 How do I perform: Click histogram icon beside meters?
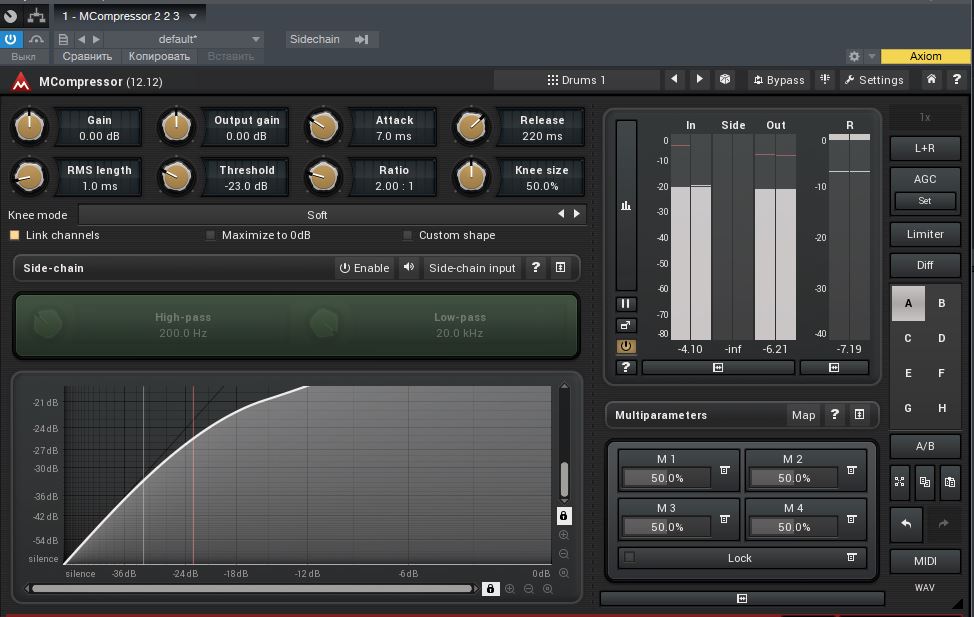tap(626, 205)
